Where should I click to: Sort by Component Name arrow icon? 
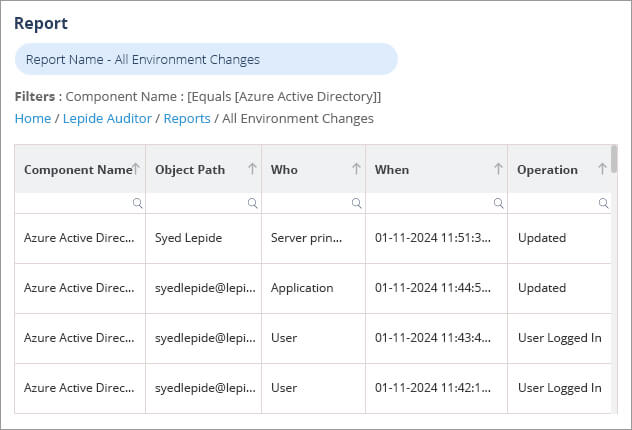pos(136,169)
